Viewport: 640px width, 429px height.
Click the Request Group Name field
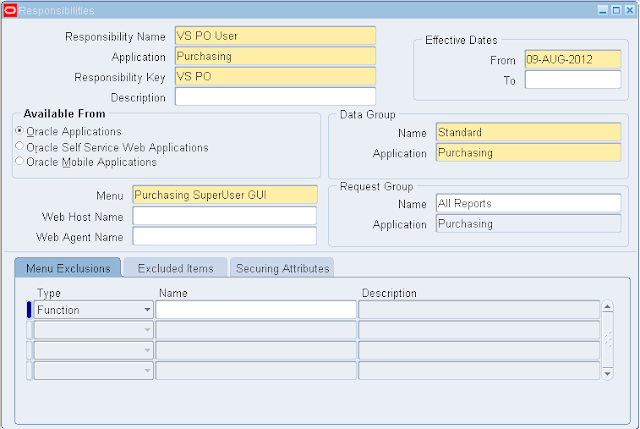528,203
